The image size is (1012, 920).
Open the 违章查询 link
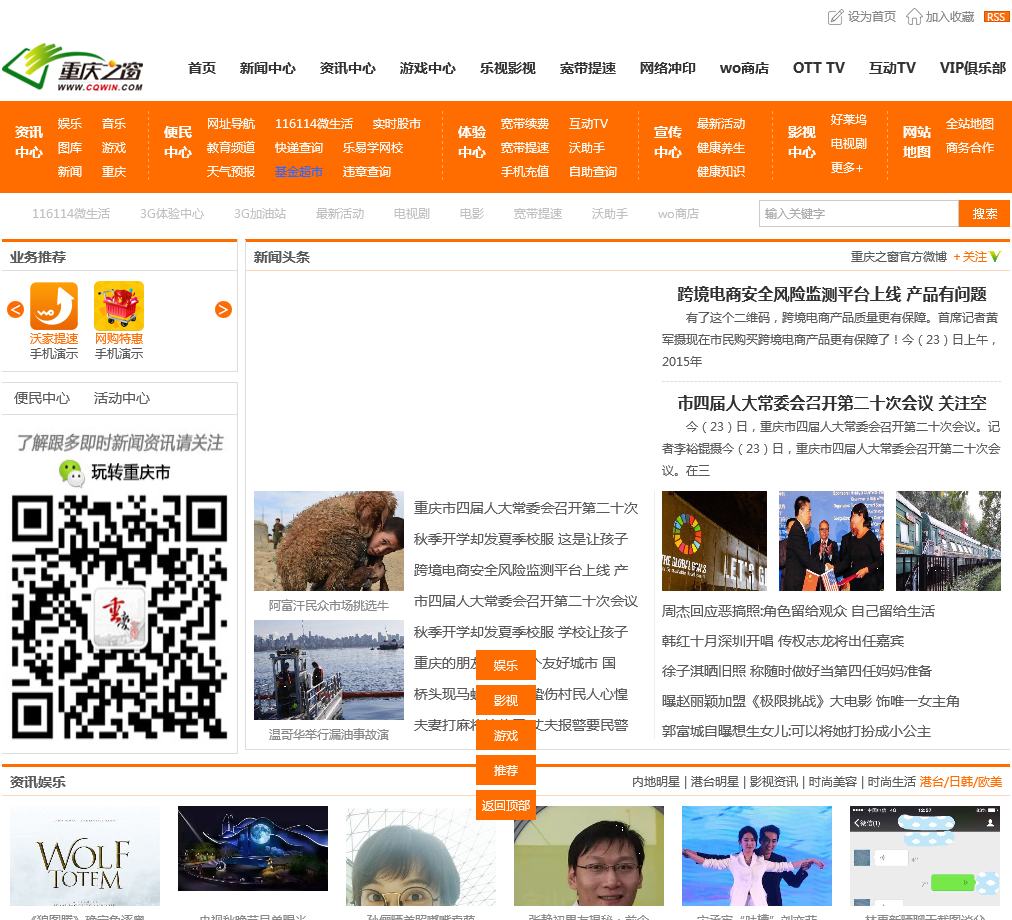[x=367, y=172]
